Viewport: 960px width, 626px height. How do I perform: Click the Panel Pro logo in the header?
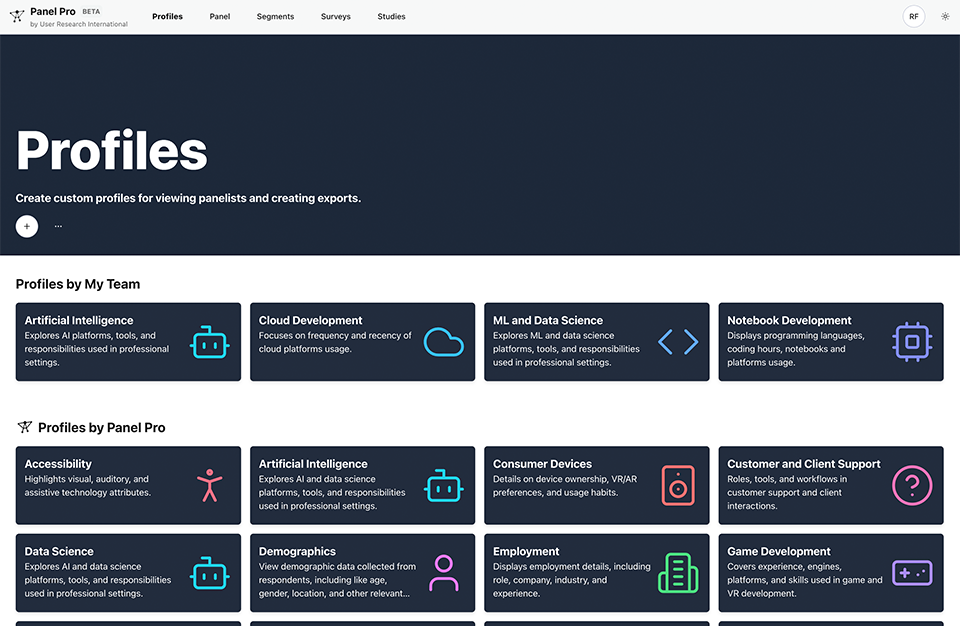pyautogui.click(x=52, y=16)
